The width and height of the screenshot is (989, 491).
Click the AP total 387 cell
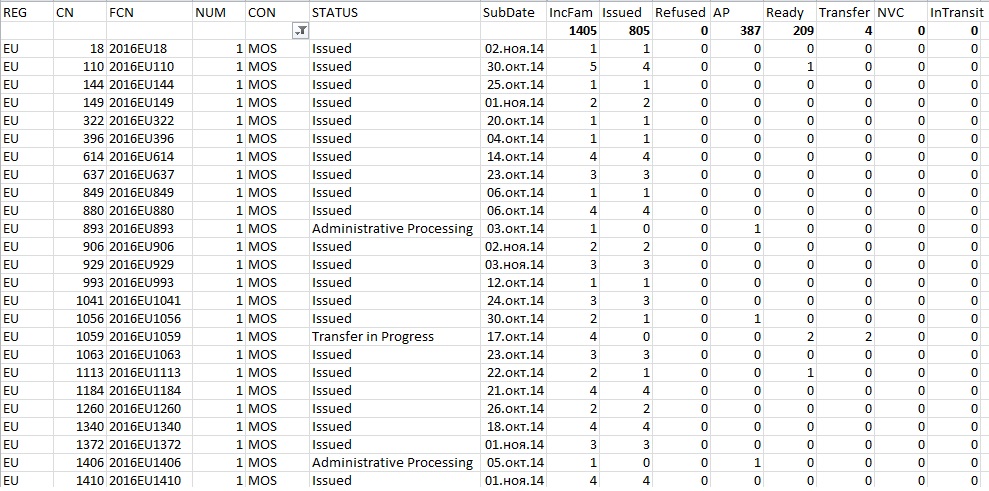pos(737,31)
